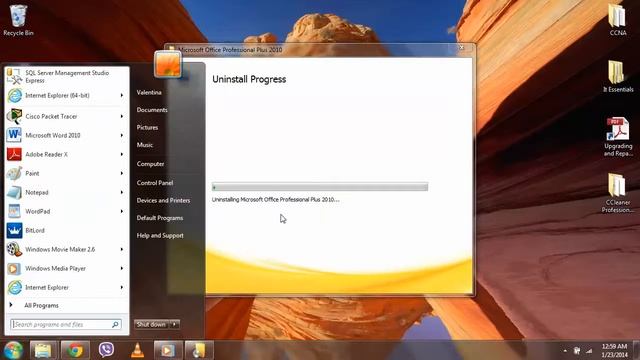Expand Cisco Packet Tracer jump list arrow
The height and width of the screenshot is (360, 640).
[122, 116]
